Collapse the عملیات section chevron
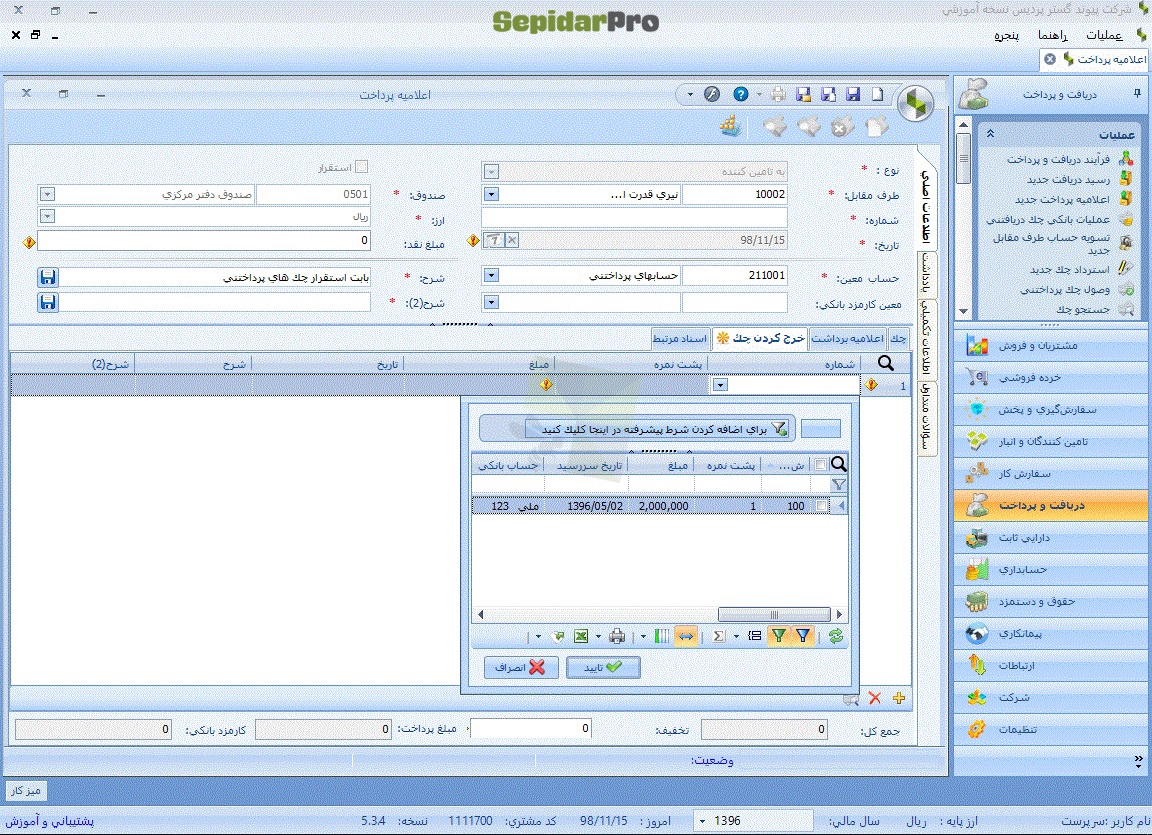Screen dimensions: 1152x835 point(990,134)
